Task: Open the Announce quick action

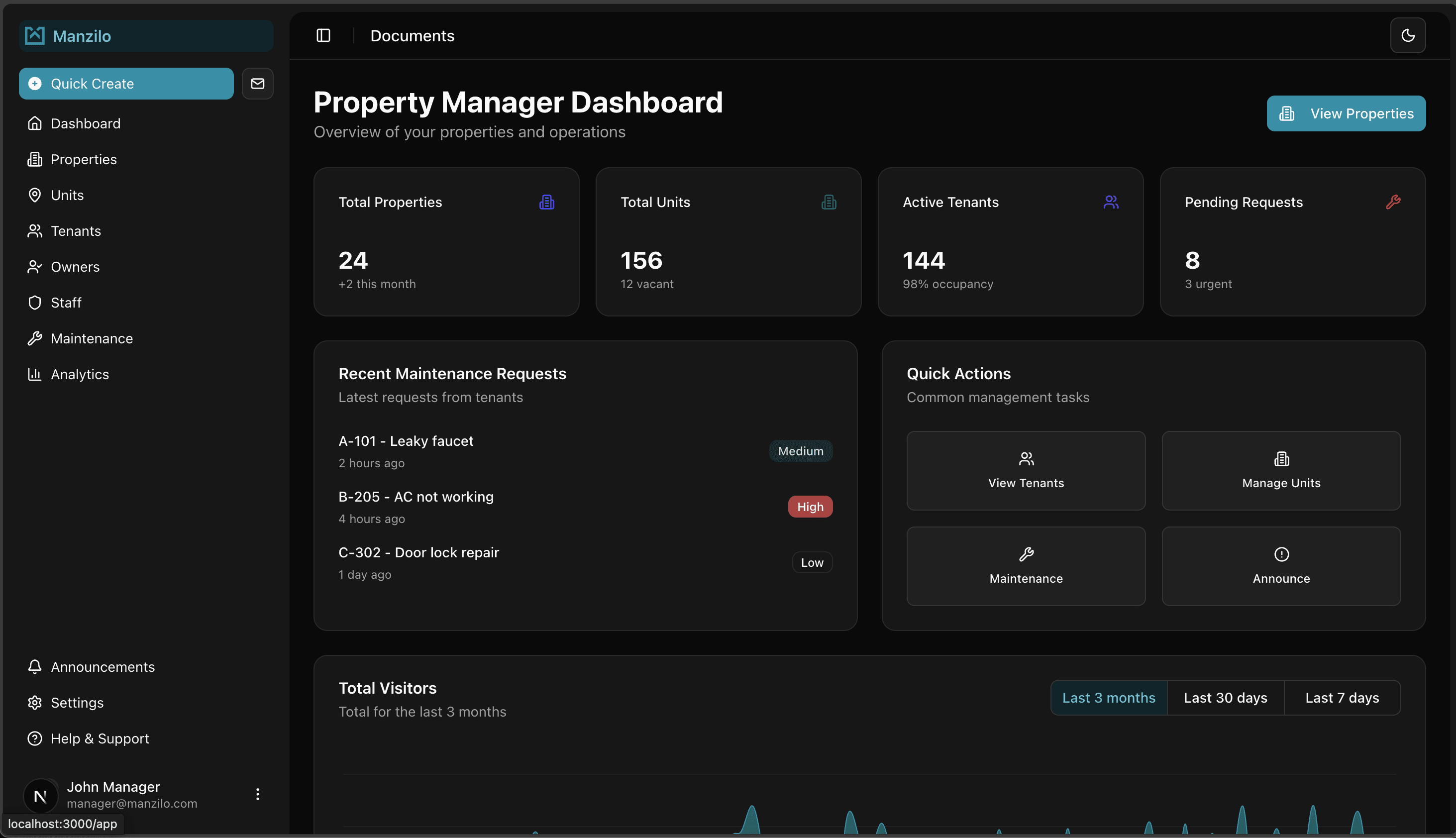Action: click(1280, 566)
